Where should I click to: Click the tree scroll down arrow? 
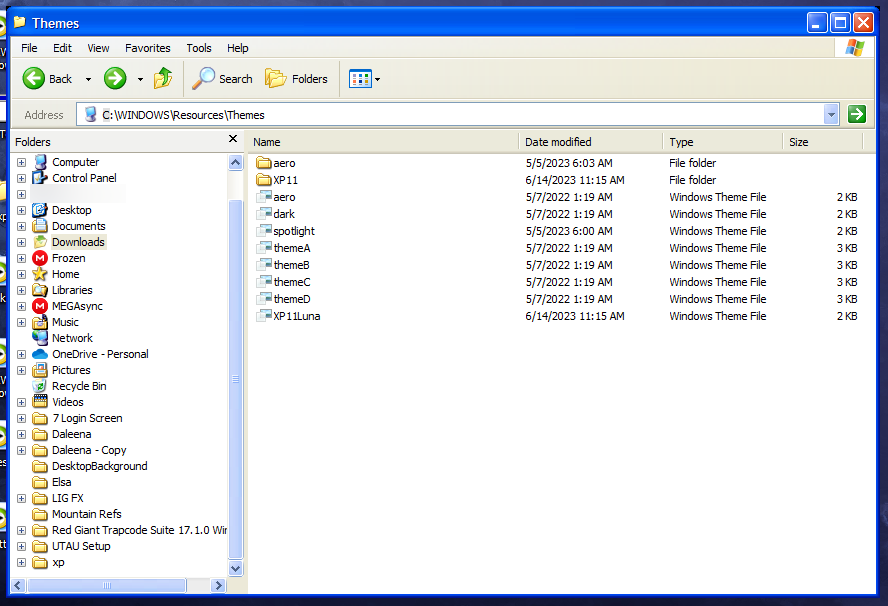(x=236, y=568)
